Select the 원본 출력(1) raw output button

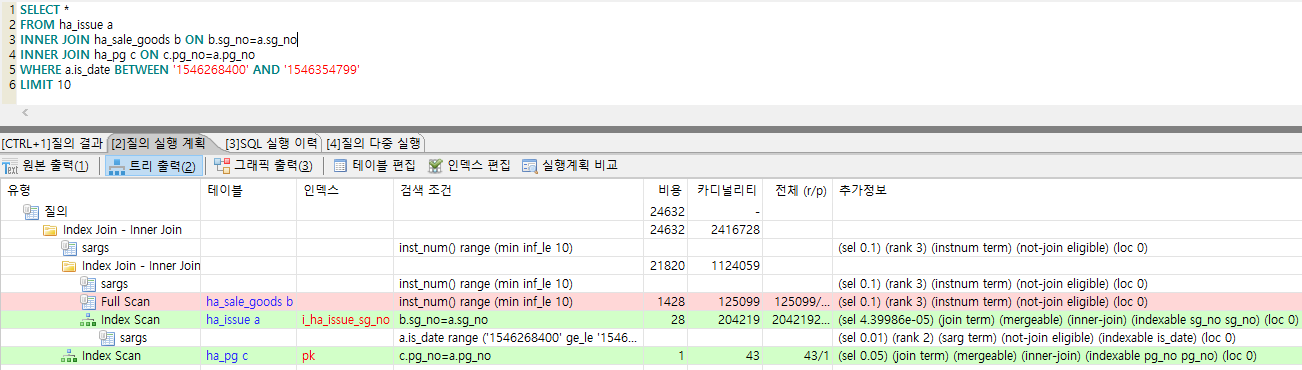(x=47, y=166)
